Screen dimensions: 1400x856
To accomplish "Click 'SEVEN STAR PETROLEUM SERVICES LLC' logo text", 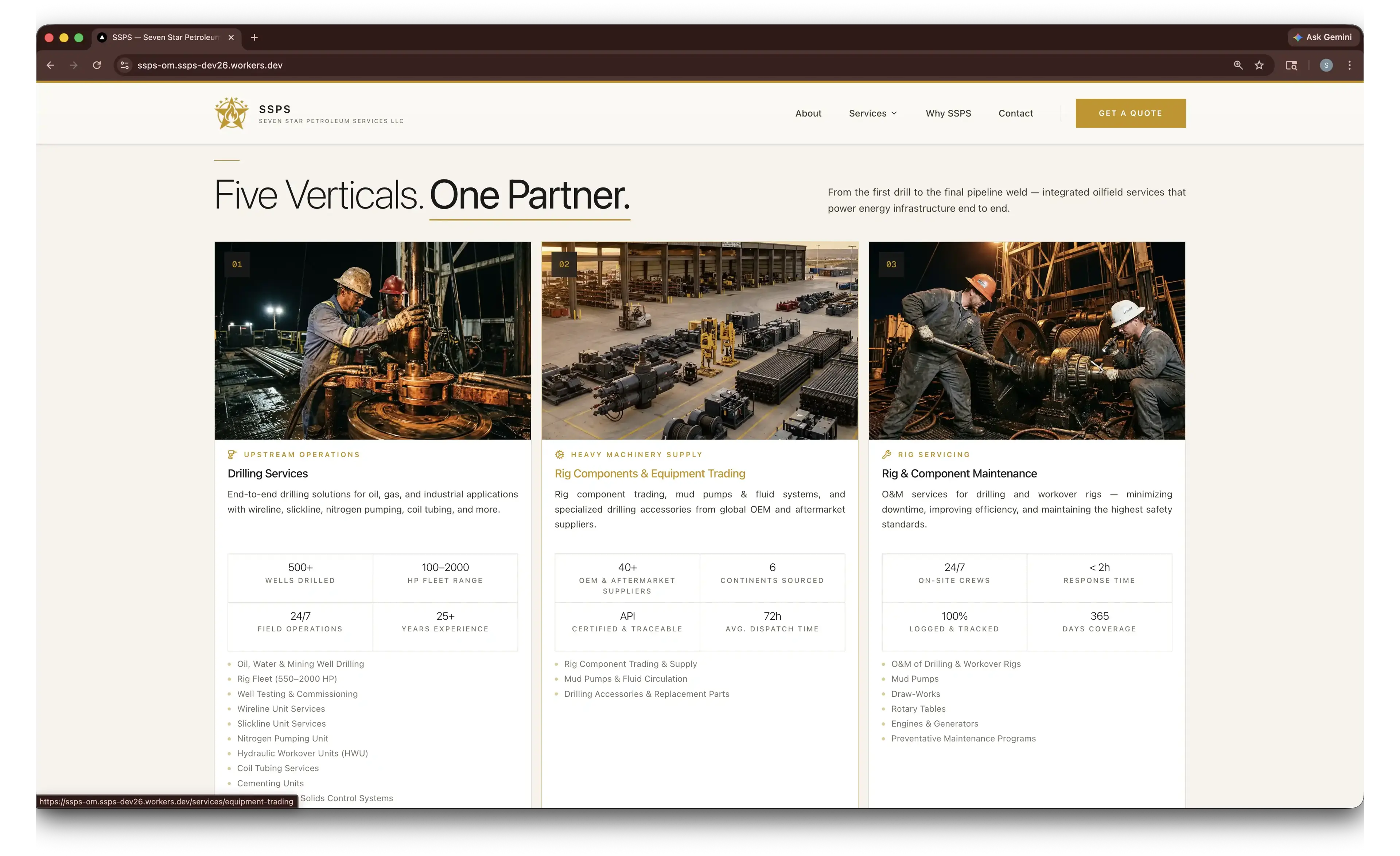I will click(331, 121).
